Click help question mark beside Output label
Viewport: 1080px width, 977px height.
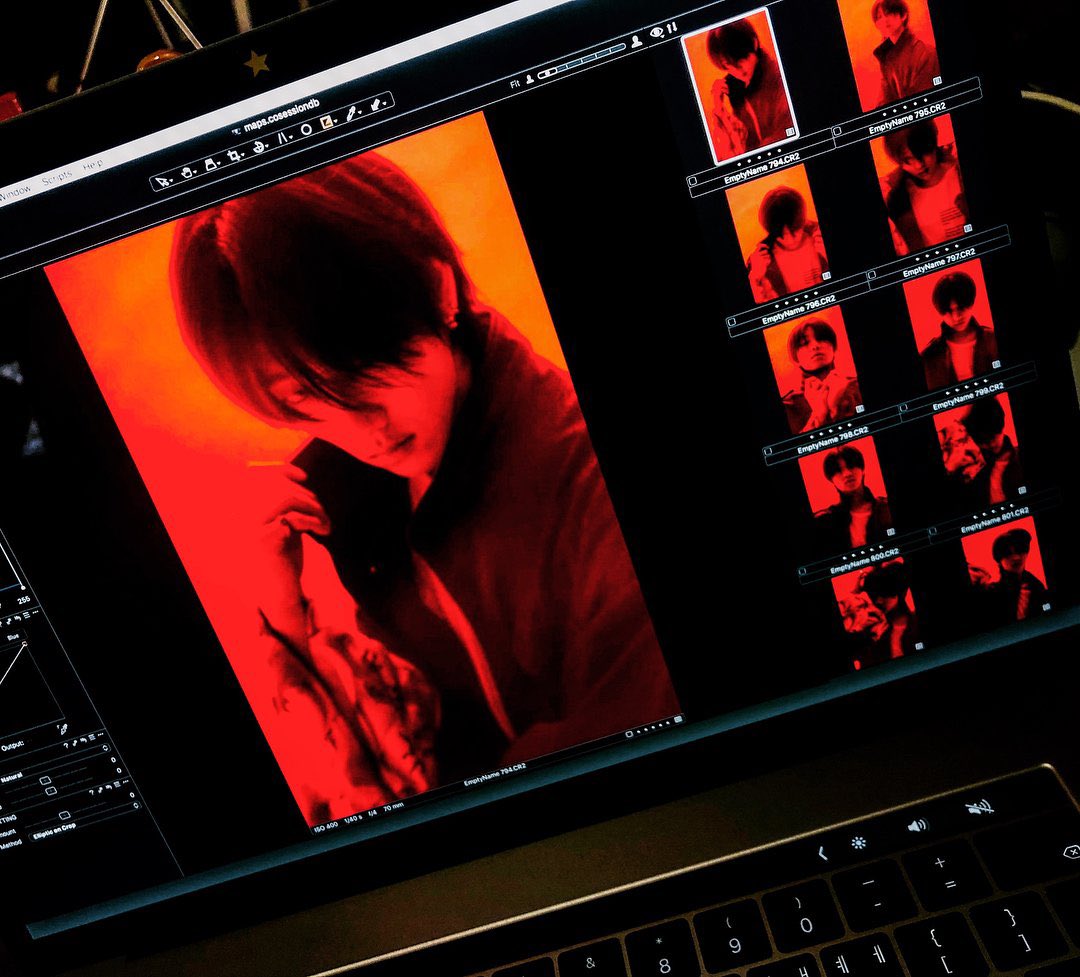click(66, 745)
